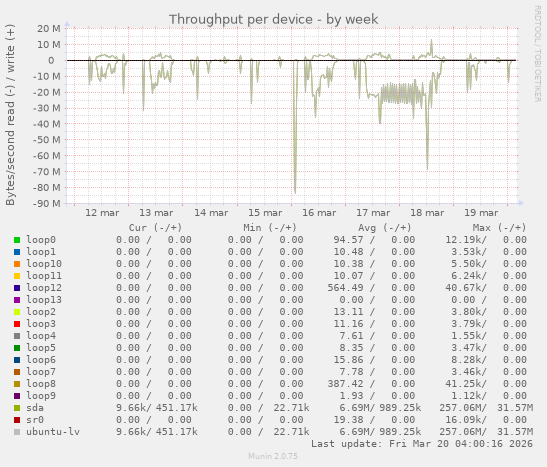Select the loop6 legend label
This screenshot has width=547, height=467.
point(41,360)
